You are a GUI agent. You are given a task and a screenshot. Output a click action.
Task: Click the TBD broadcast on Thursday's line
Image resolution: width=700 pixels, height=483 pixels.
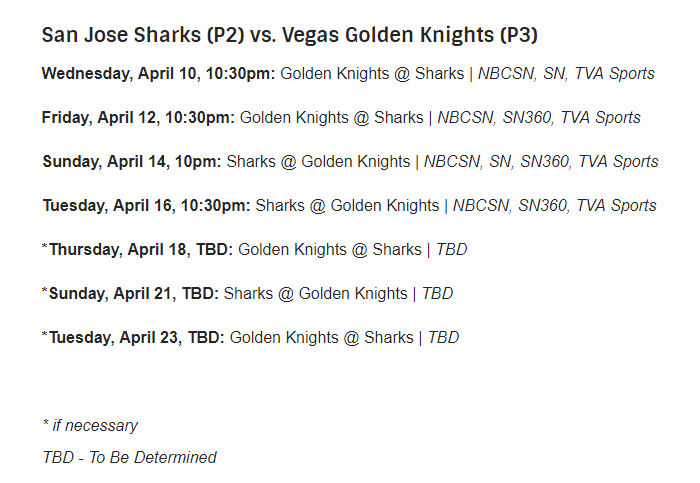pyautogui.click(x=452, y=250)
